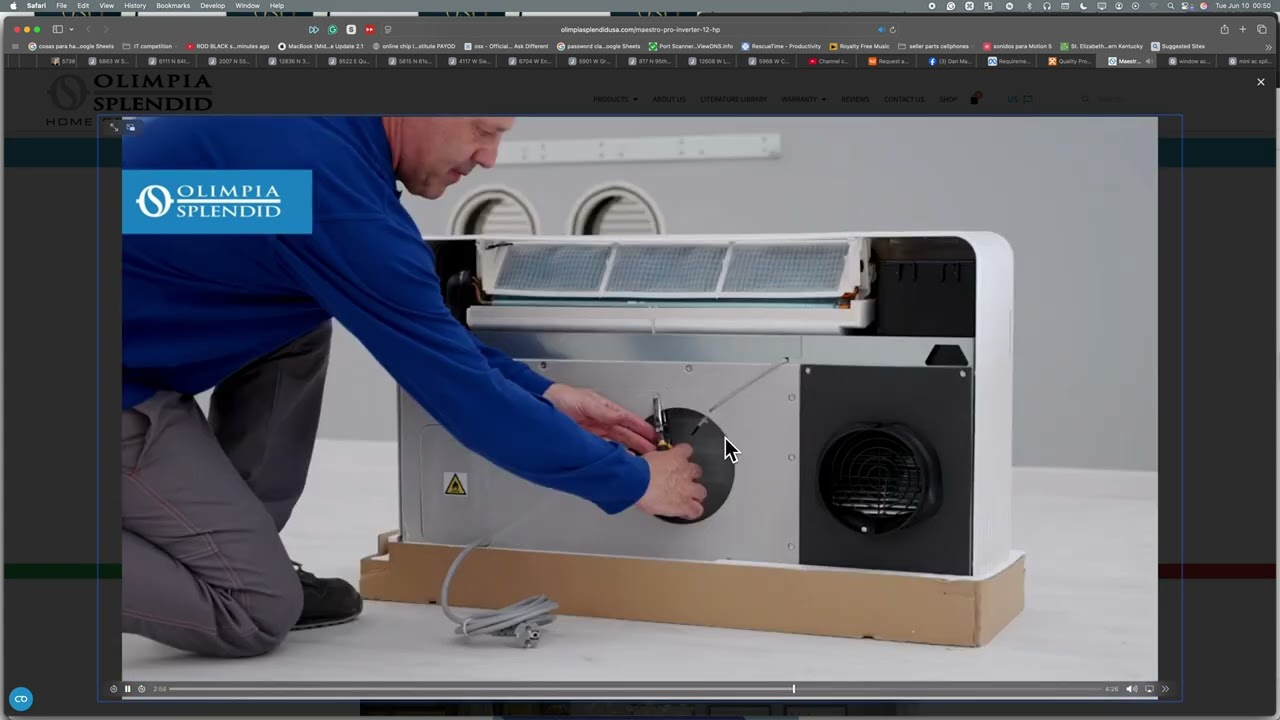Open the Grammarly extension icon

pyautogui.click(x=333, y=30)
